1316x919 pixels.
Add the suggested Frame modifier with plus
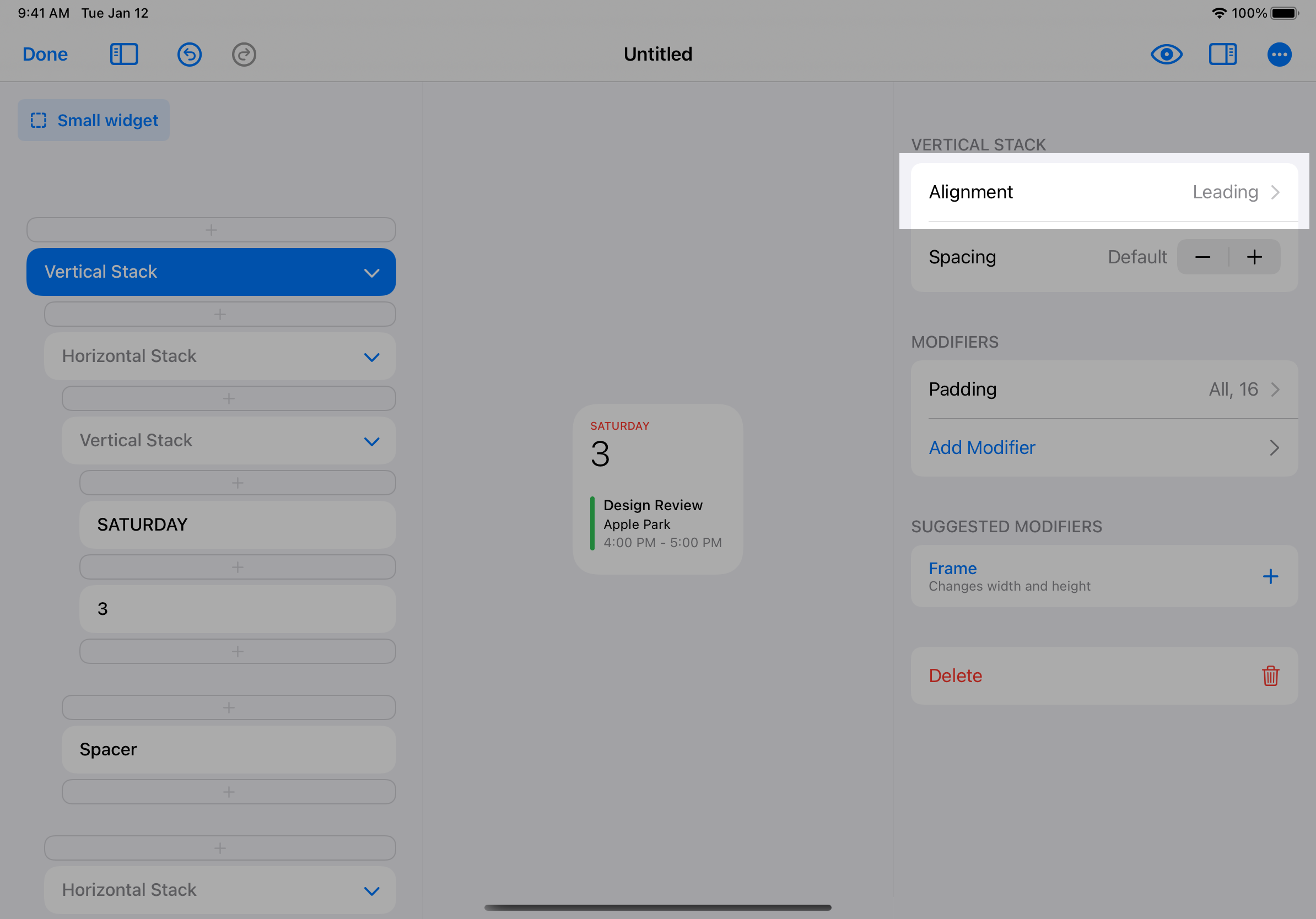(1270, 576)
